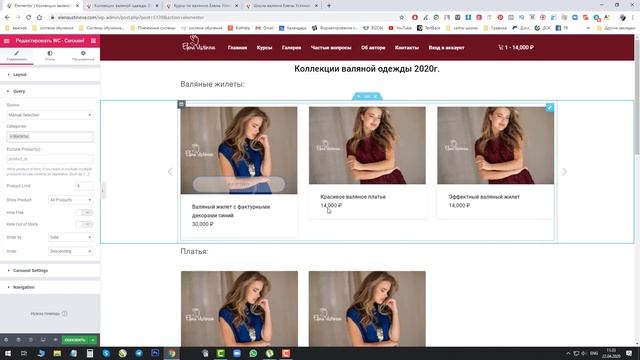Screen dimensions: 640x360
Task: Click the Product Limit number field
Action: coord(84,186)
